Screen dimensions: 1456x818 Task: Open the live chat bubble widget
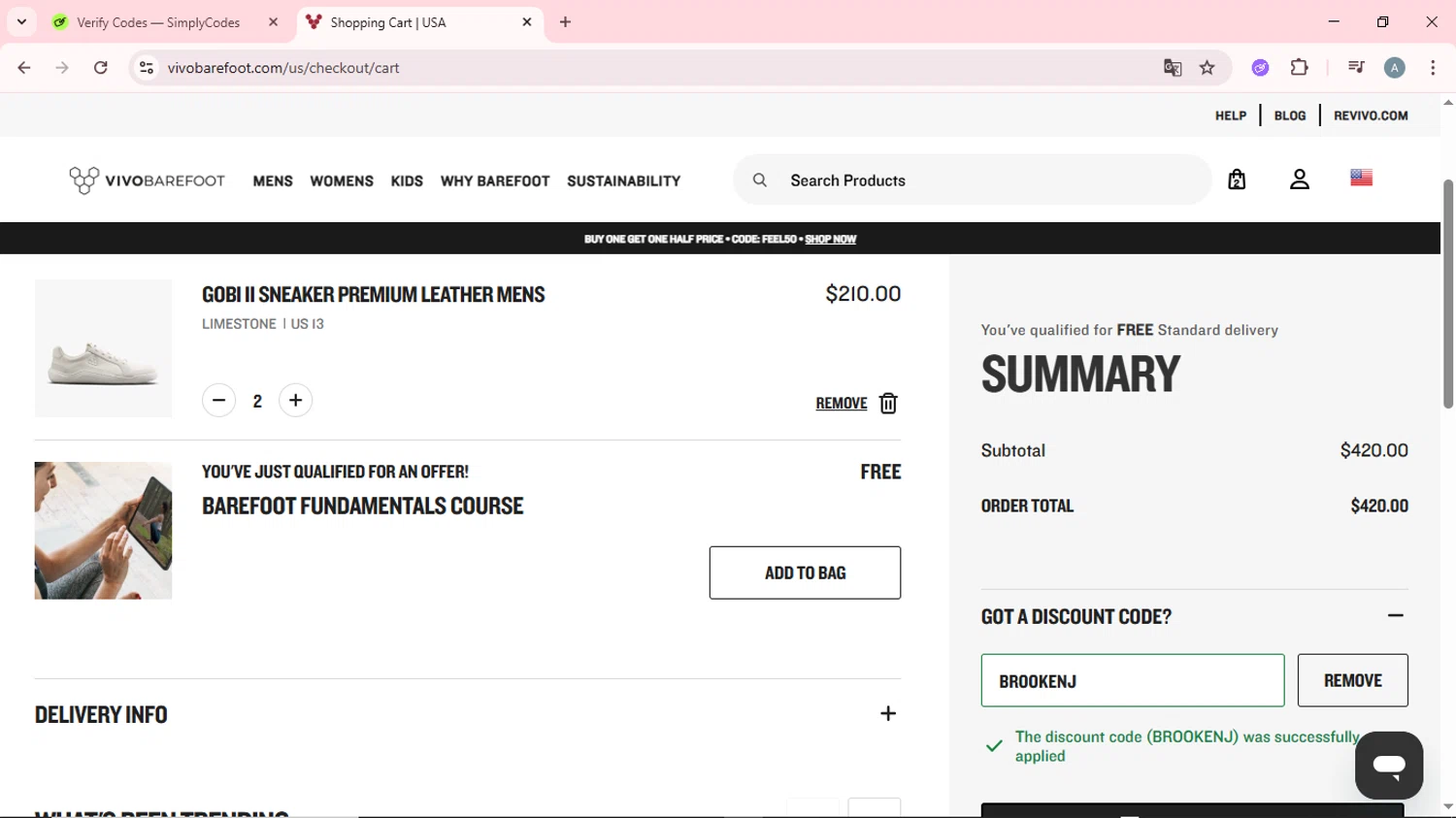point(1389,766)
